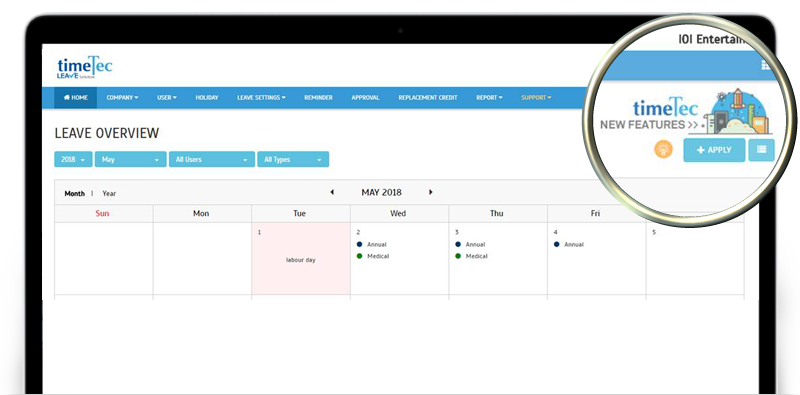Open the Approval menu item
800x395 pixels.
[x=365, y=97]
